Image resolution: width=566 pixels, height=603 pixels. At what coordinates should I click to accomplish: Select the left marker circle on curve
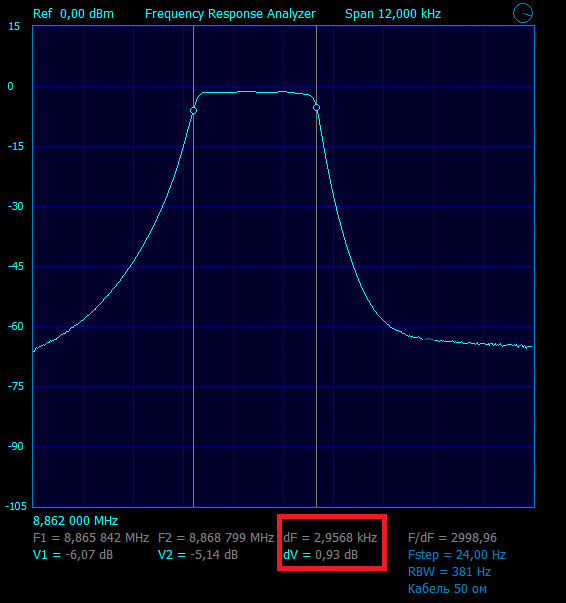click(x=193, y=111)
